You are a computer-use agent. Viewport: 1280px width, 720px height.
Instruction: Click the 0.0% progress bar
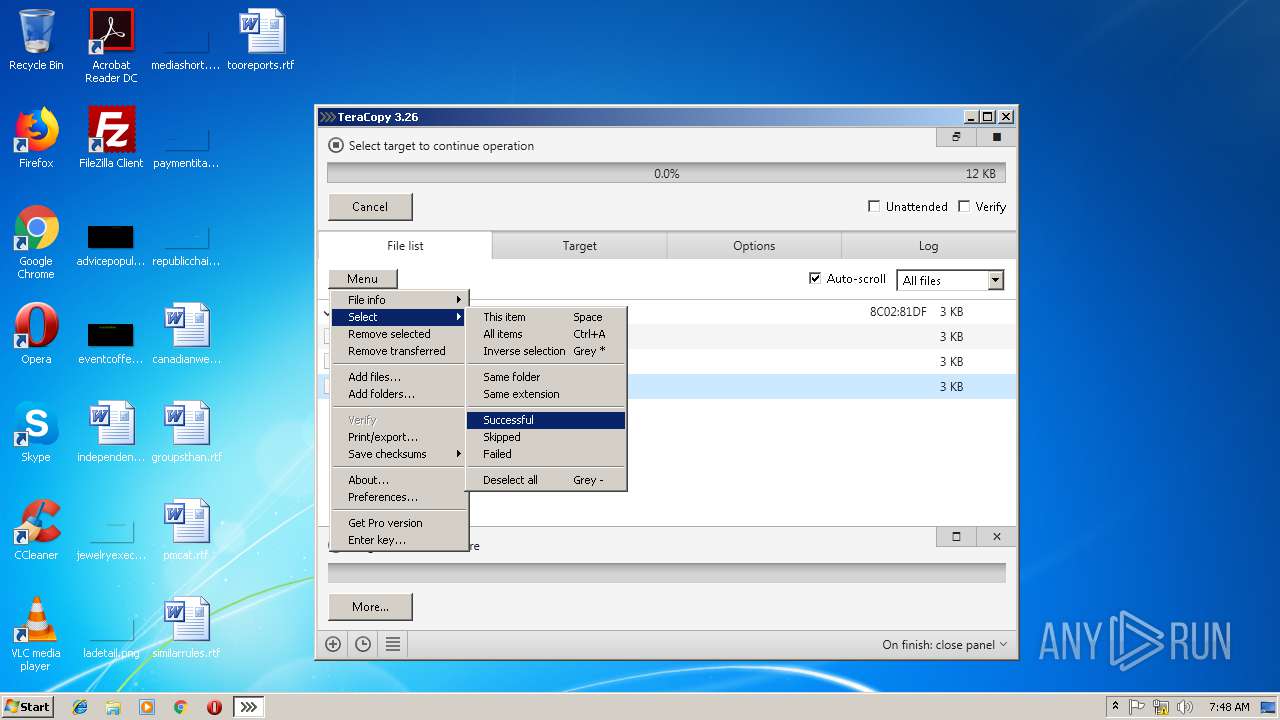tap(666, 173)
